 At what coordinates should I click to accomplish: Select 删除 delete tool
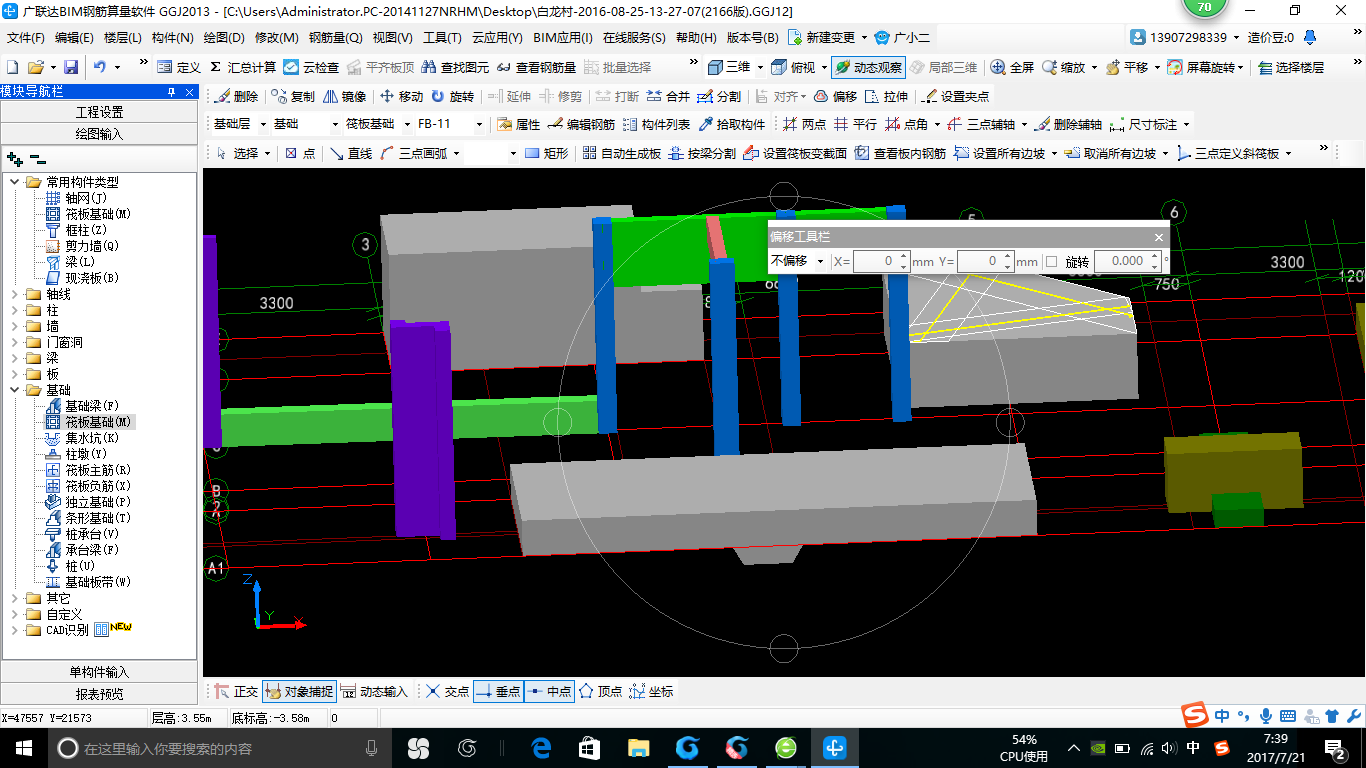coord(236,96)
